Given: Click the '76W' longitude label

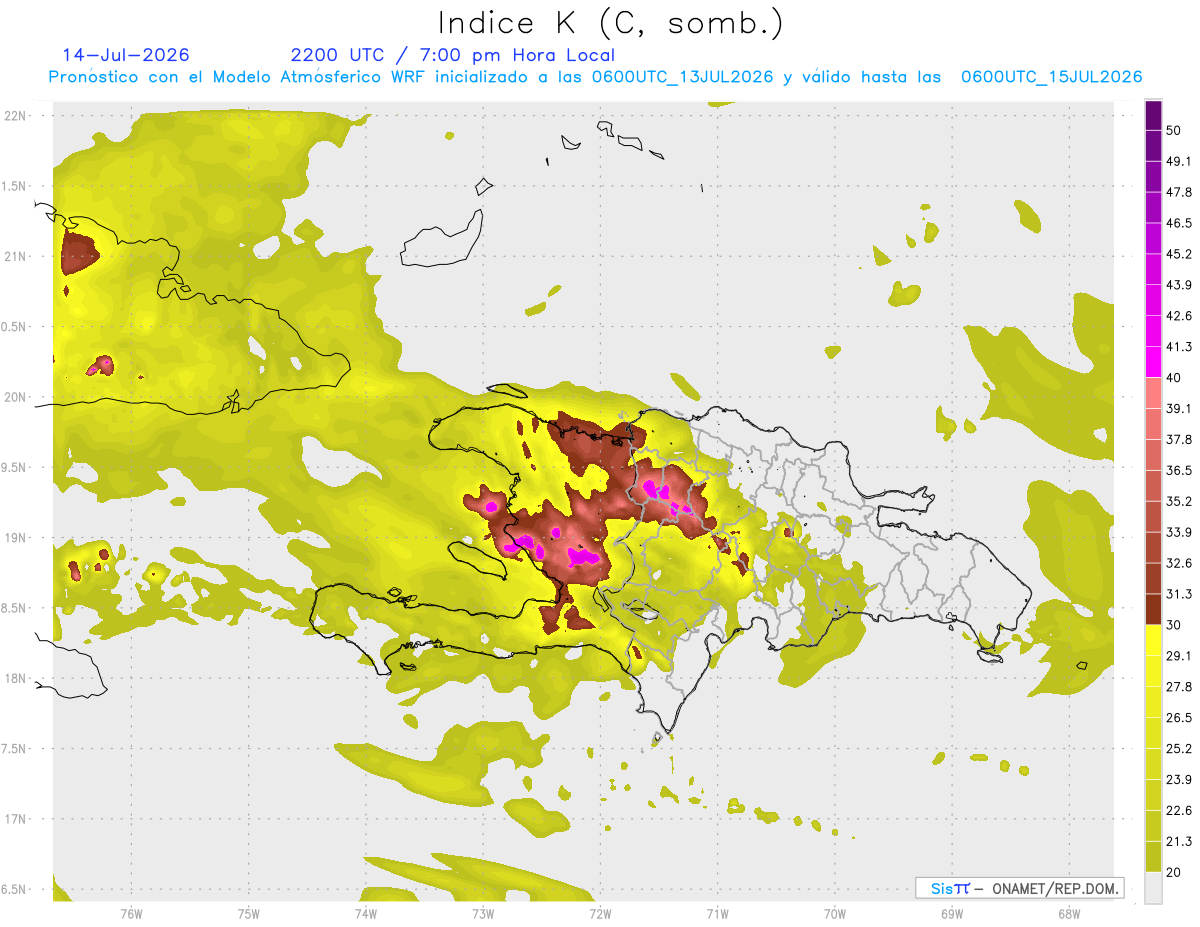Looking at the screenshot, I should [131, 913].
